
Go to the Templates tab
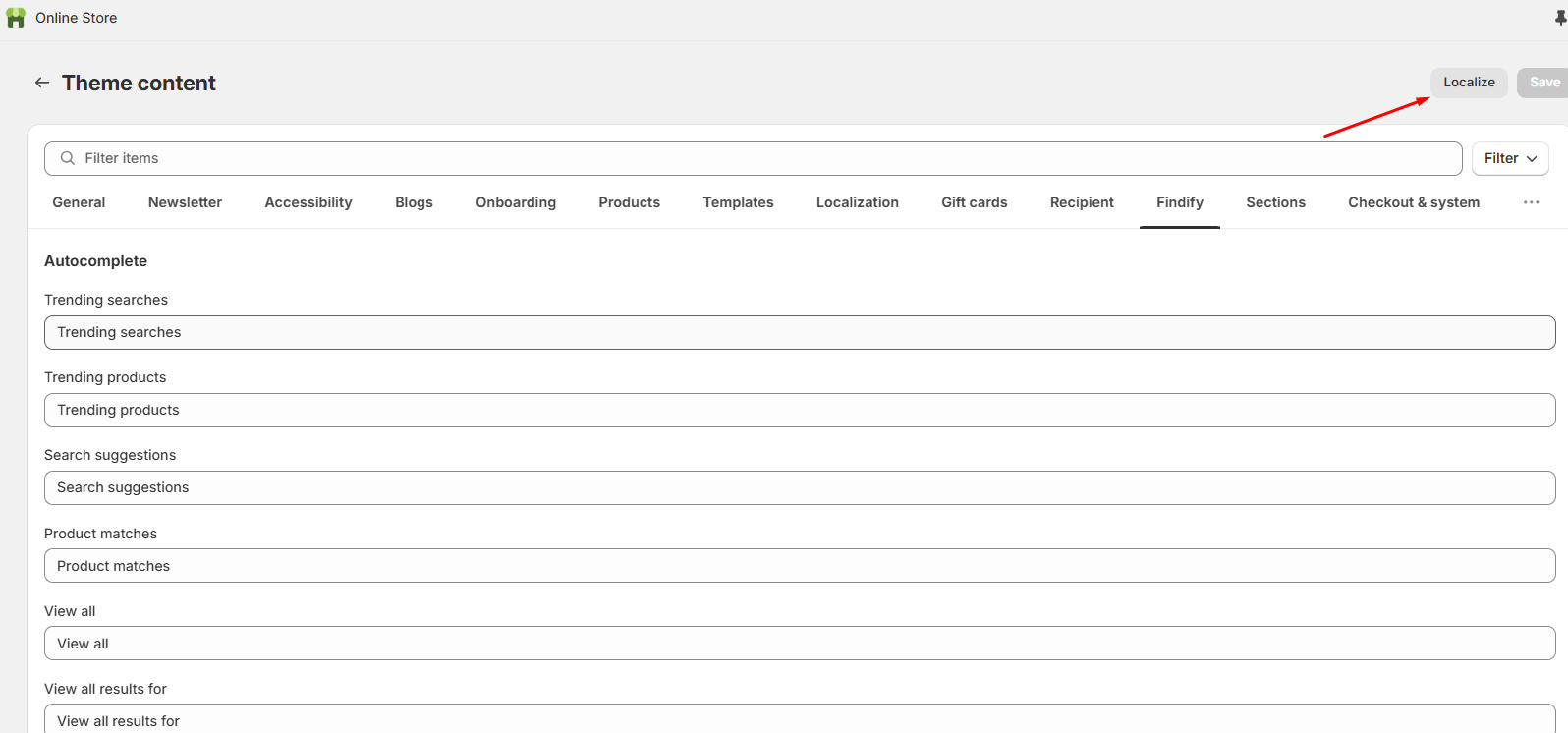tap(738, 202)
